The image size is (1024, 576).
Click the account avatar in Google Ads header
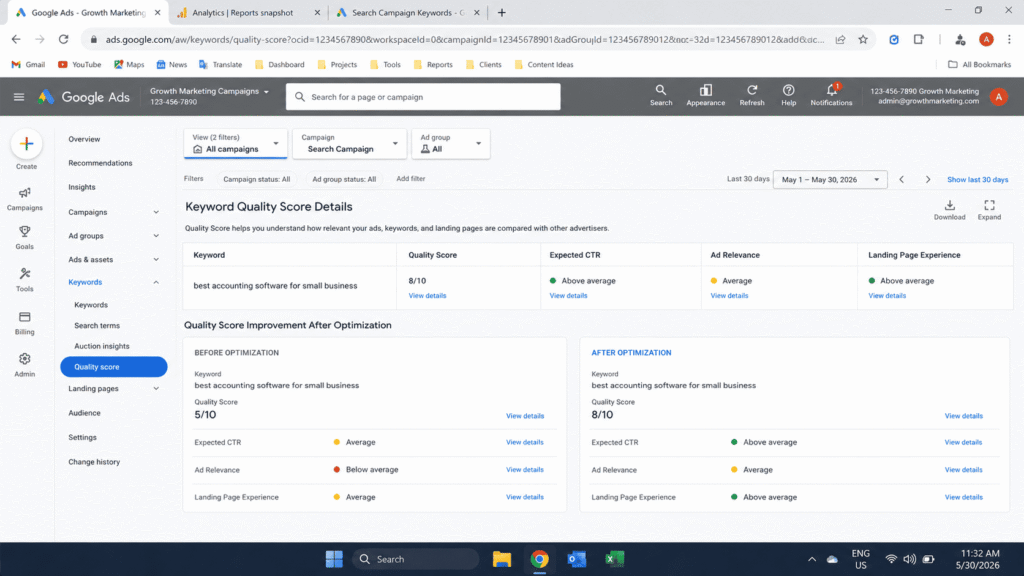tap(999, 97)
